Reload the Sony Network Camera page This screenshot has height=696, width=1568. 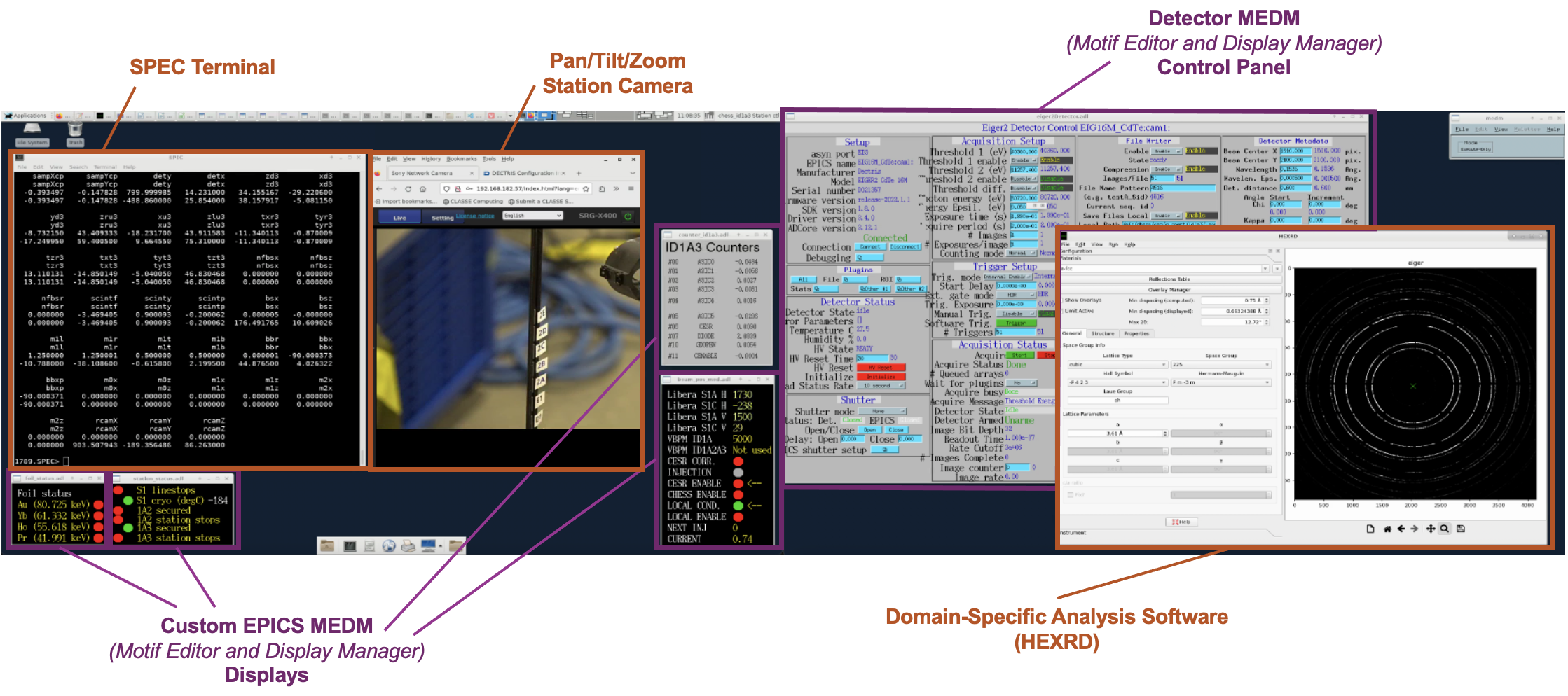[408, 189]
